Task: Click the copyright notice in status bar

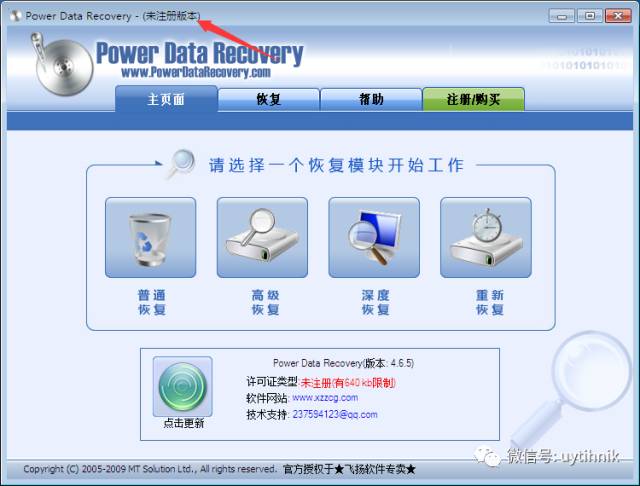Action: coord(150,469)
